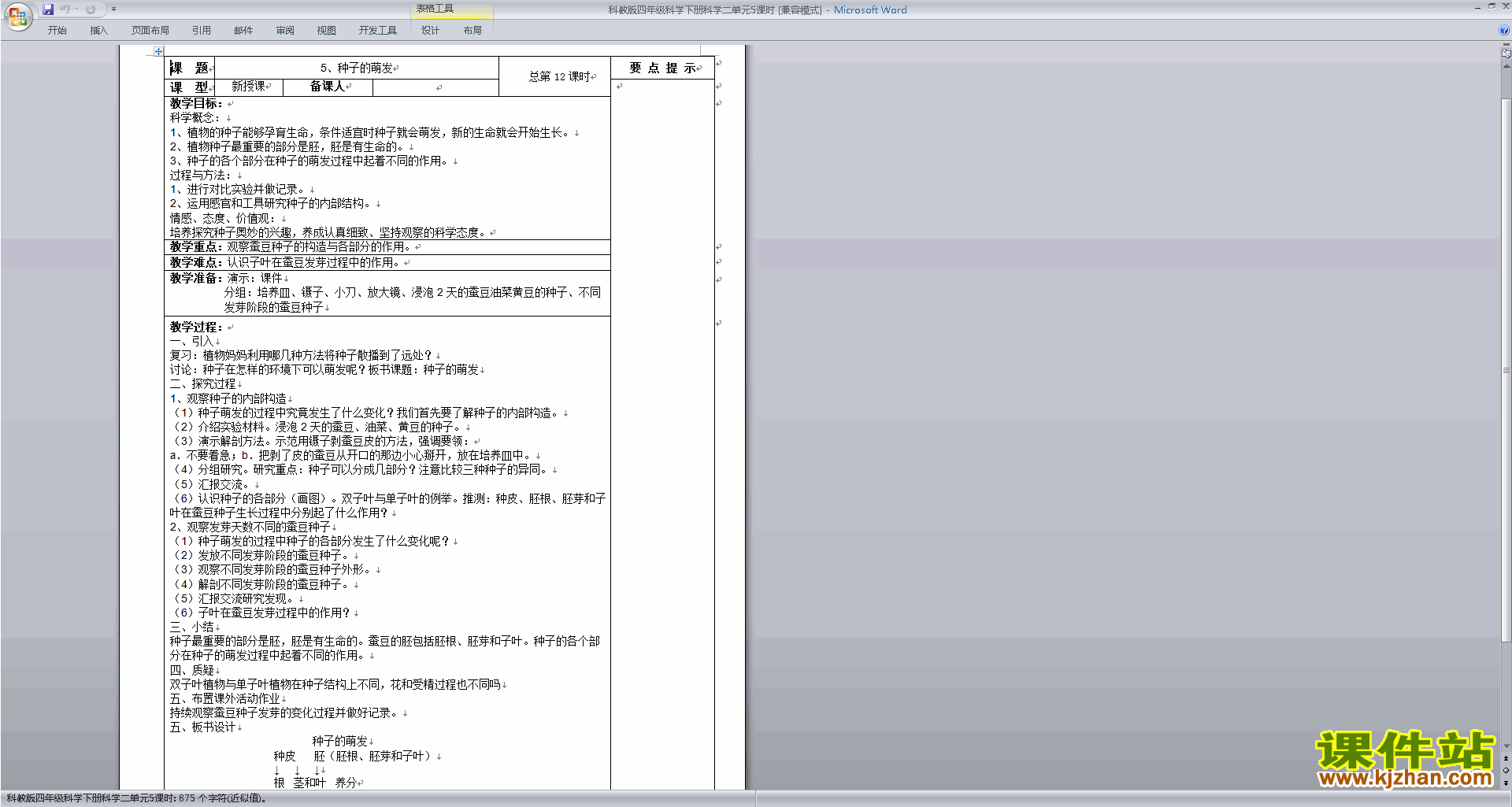Viewport: 1512px width, 807px height.
Task: Click the 教学准备 heading
Action: pos(196,278)
